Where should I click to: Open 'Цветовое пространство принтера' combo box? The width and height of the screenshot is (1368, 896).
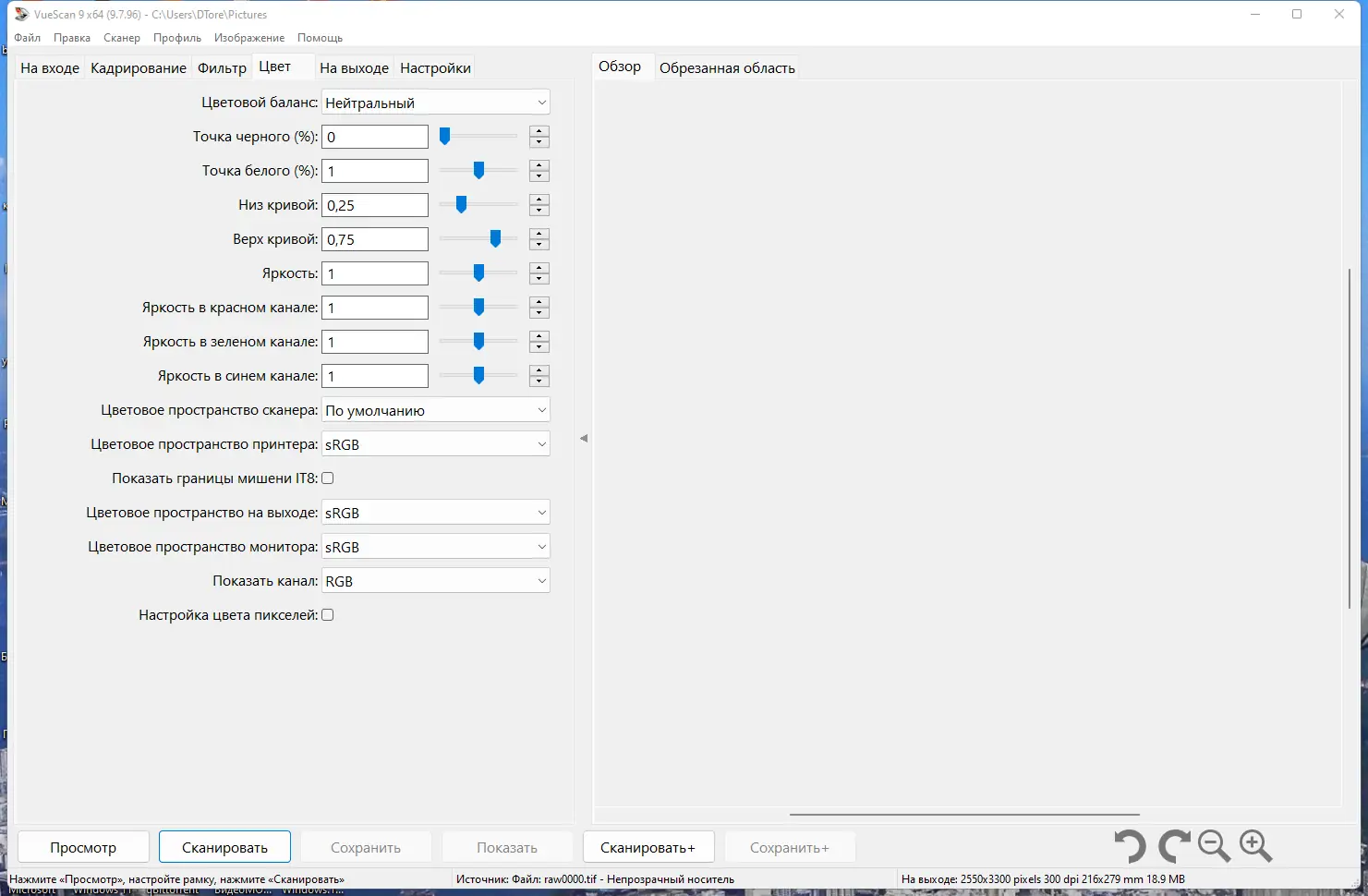pos(436,444)
